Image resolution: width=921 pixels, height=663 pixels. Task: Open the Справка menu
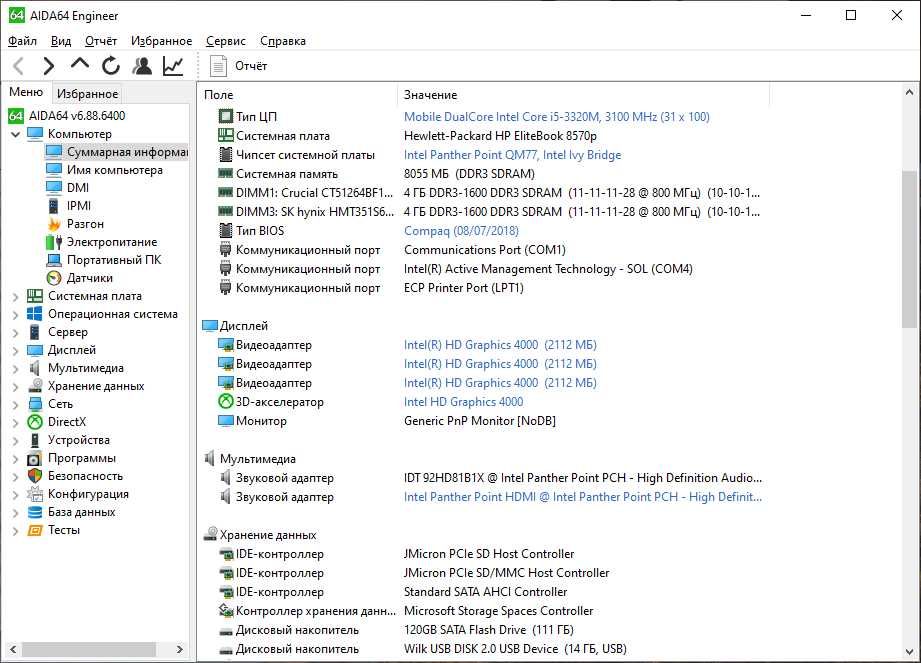pyautogui.click(x=283, y=41)
